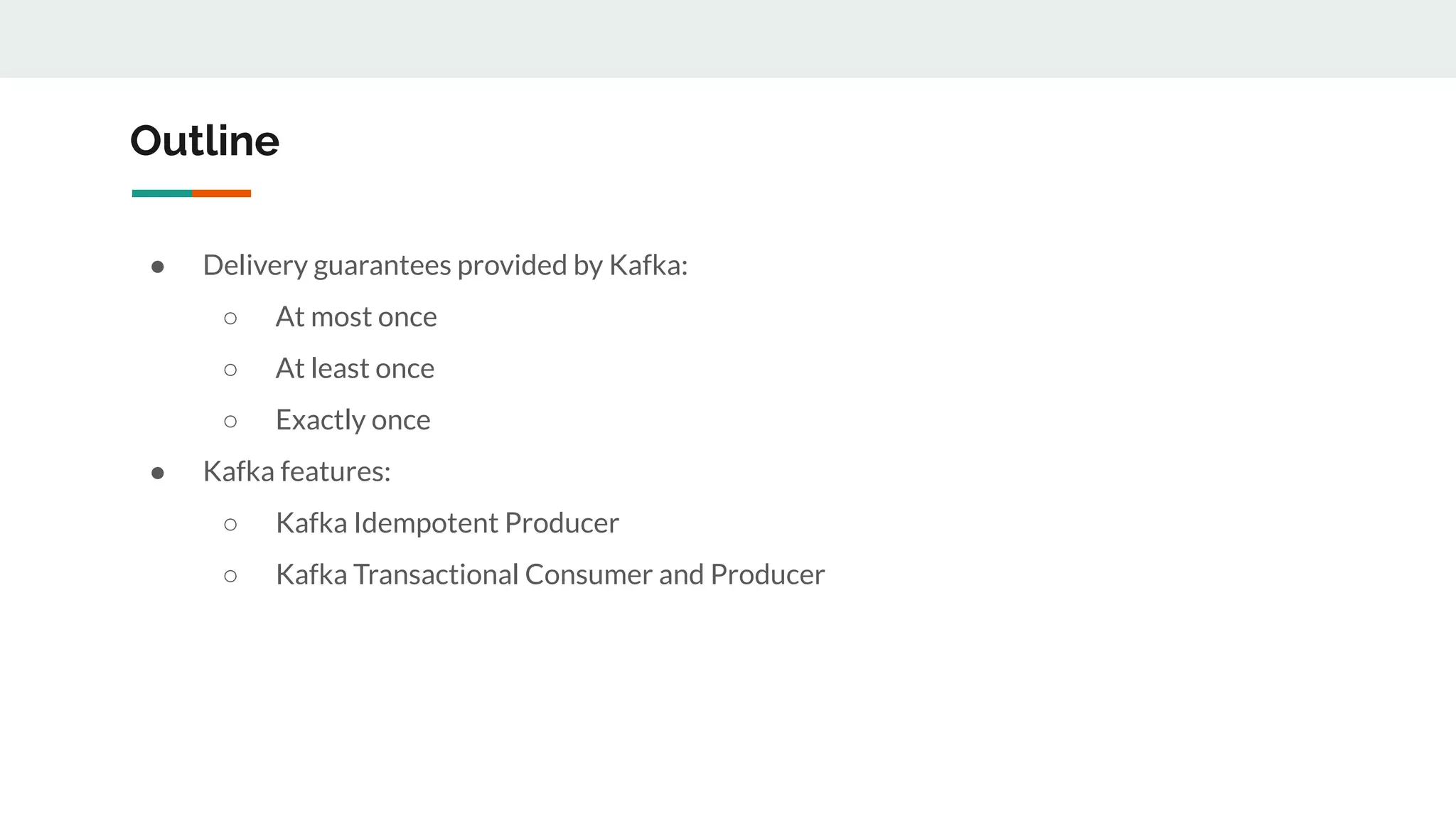Image resolution: width=1456 pixels, height=819 pixels.
Task: Click hollow bullet beside 'At most once'
Action: 230,318
